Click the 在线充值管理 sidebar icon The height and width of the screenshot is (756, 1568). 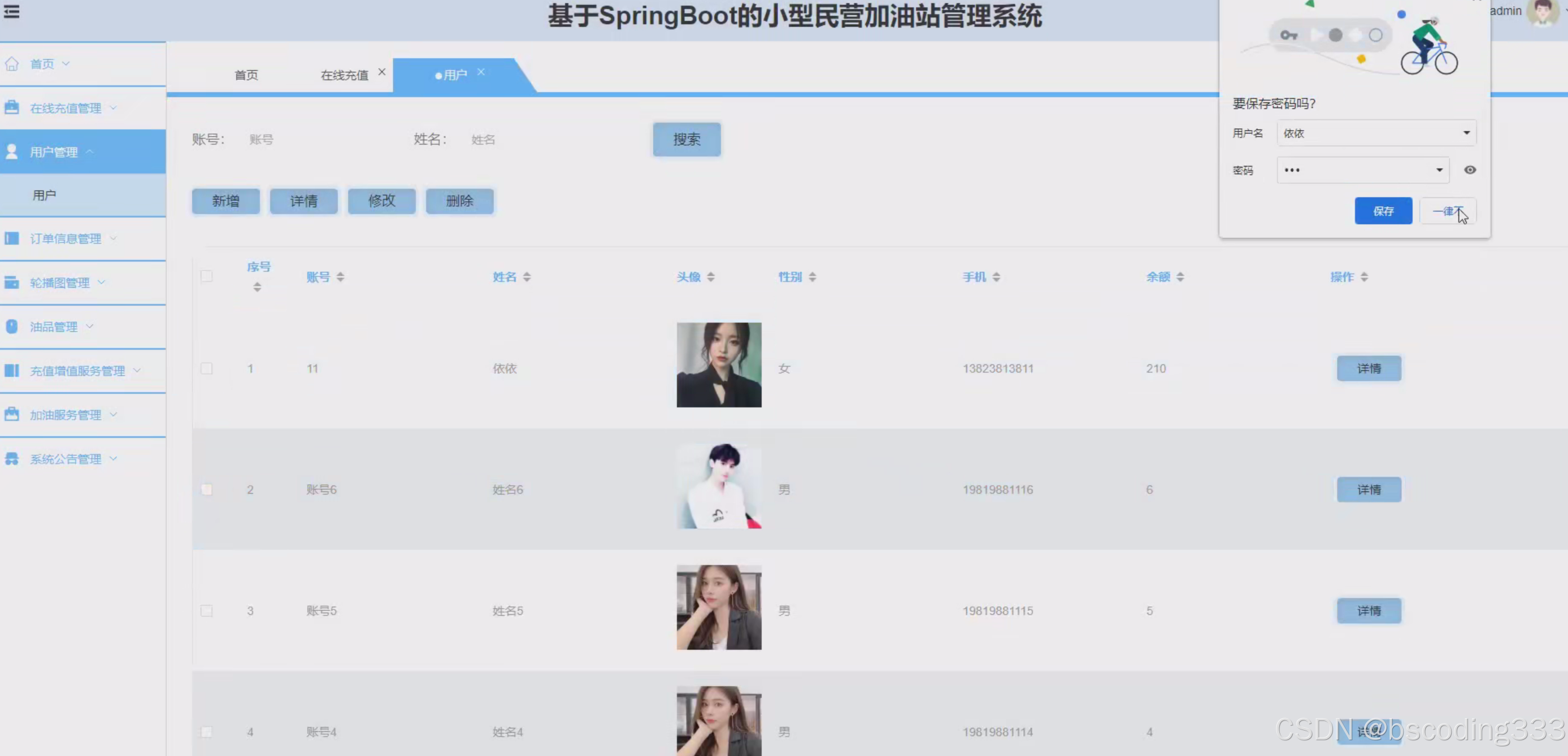(x=11, y=108)
